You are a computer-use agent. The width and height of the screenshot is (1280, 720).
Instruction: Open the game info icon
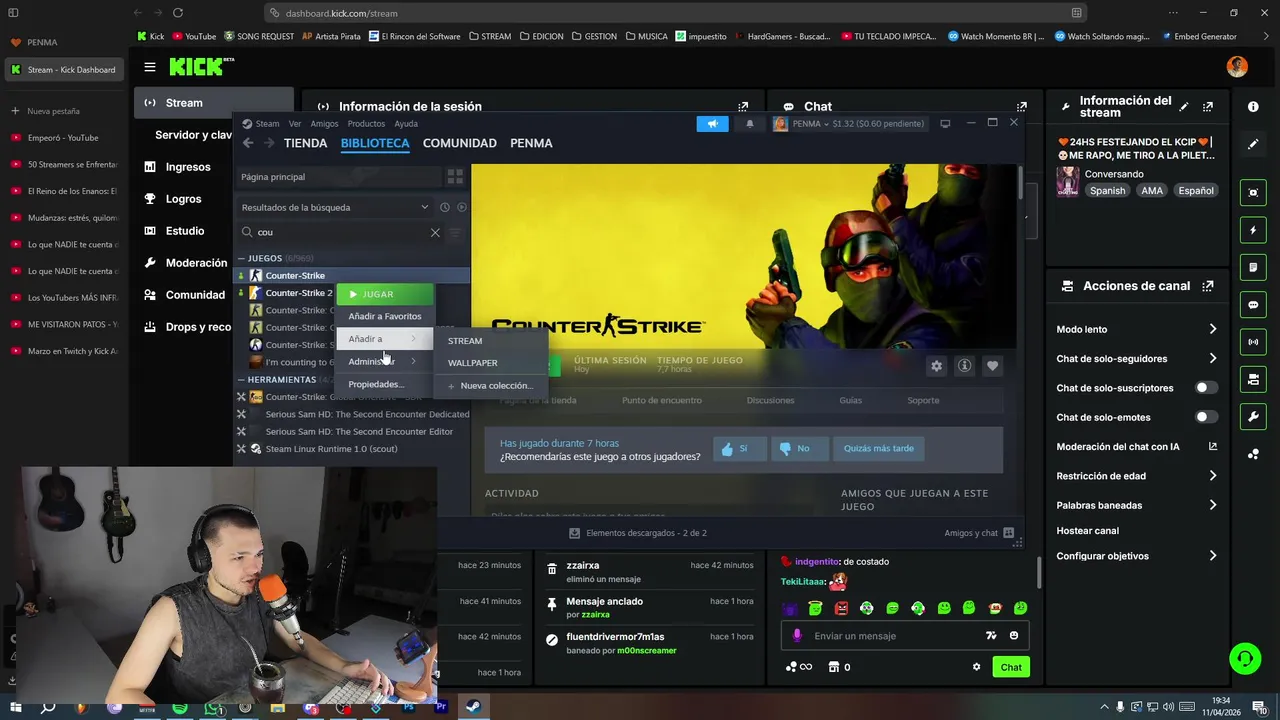964,366
